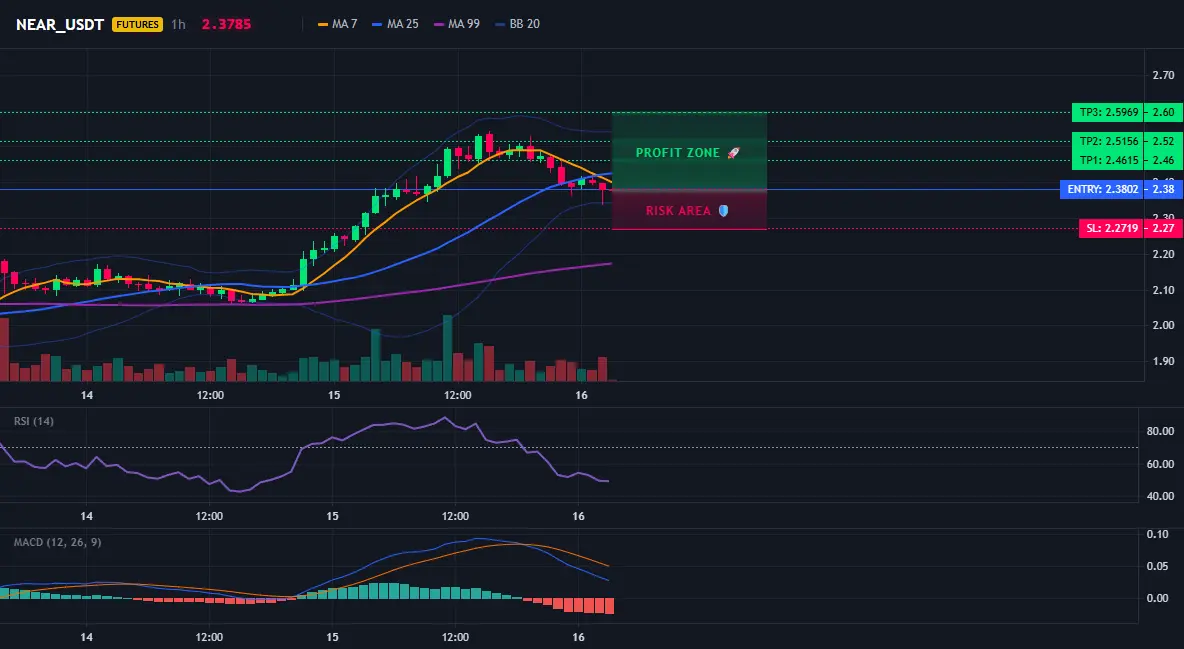Click the RISK AREA text
1184x649 pixels.
[678, 211]
